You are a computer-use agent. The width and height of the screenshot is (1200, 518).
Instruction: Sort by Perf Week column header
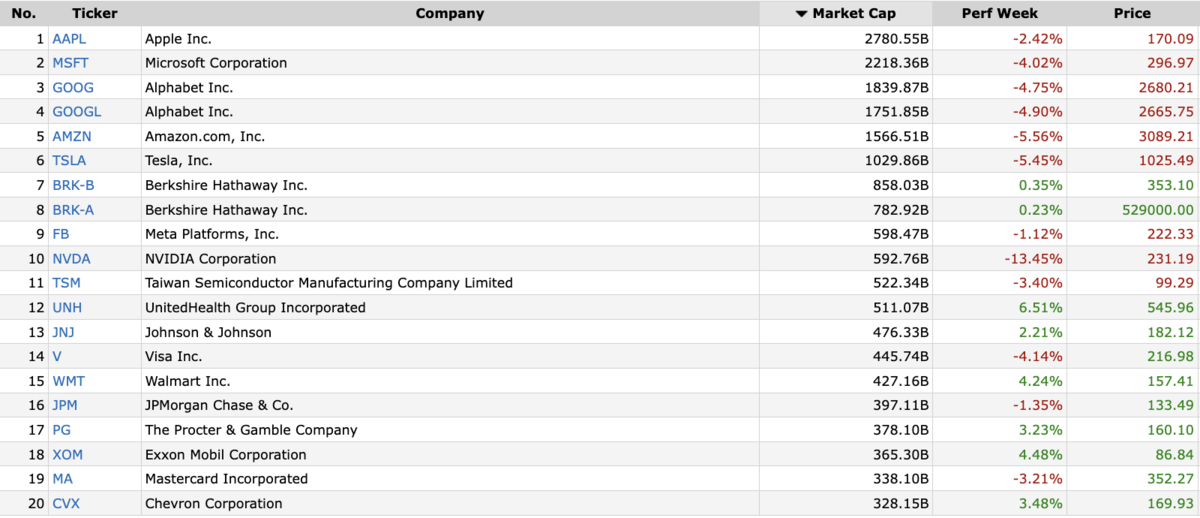point(1000,13)
